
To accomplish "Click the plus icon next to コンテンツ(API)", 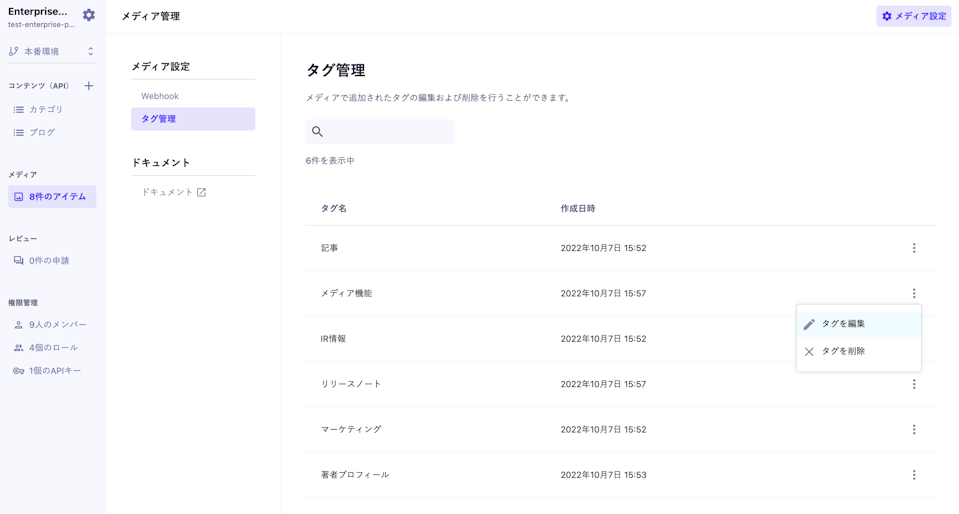I will pos(89,86).
